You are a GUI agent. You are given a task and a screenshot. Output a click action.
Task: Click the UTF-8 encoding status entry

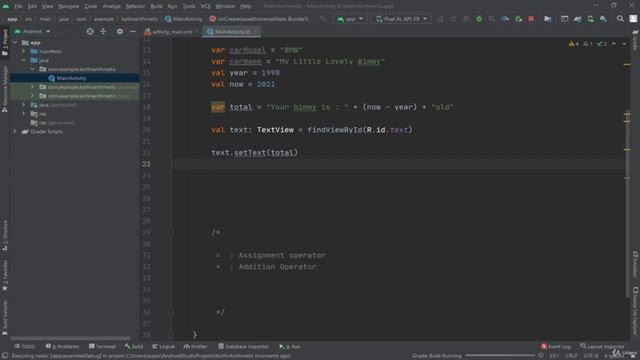pyautogui.click(x=591, y=356)
